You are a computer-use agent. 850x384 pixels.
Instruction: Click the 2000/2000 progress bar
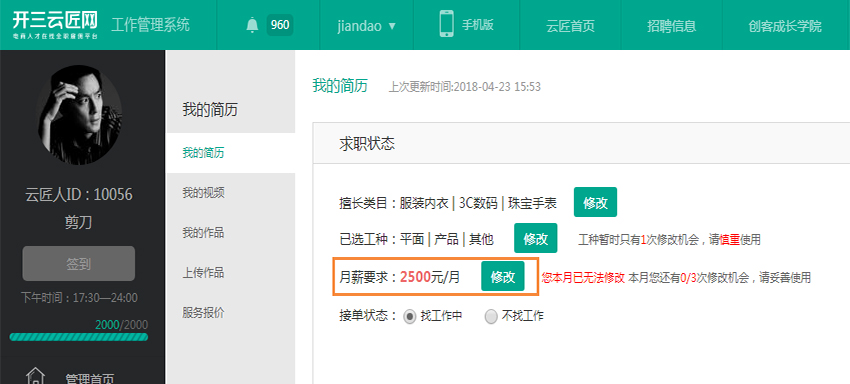(79, 337)
